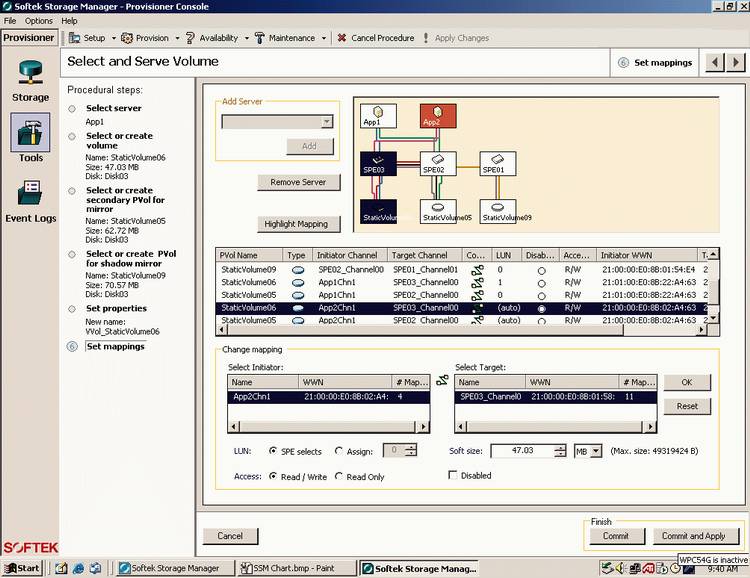
Task: Click Reset button
Action: 687,406
